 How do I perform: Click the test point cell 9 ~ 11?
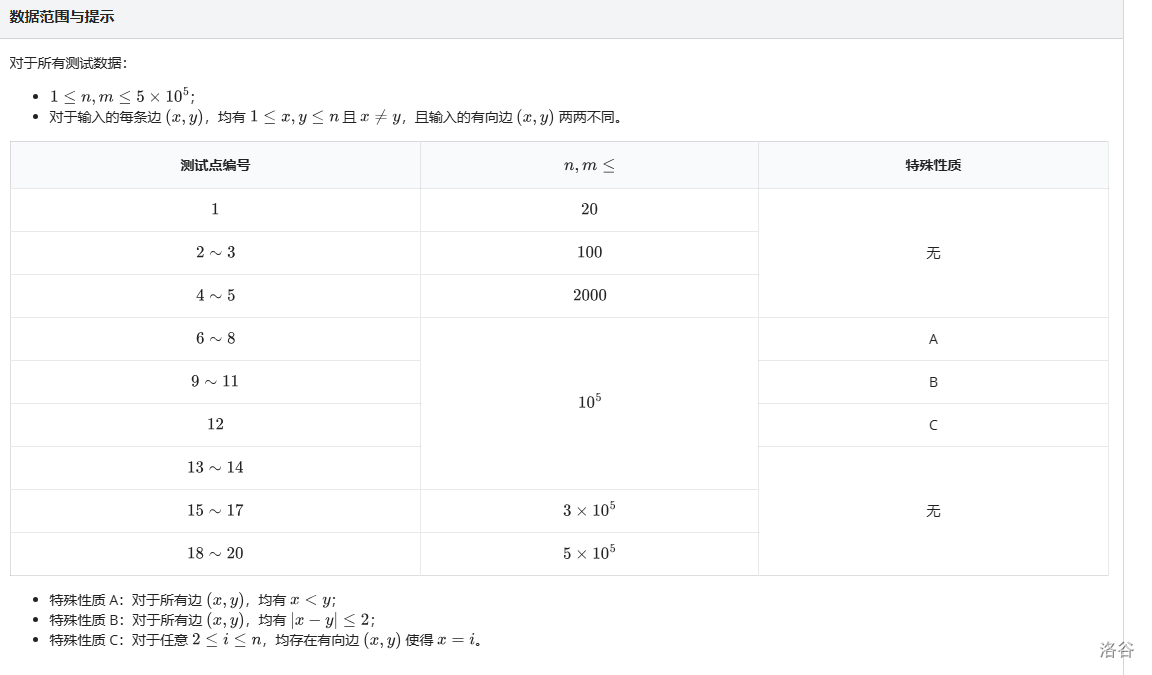(215, 381)
